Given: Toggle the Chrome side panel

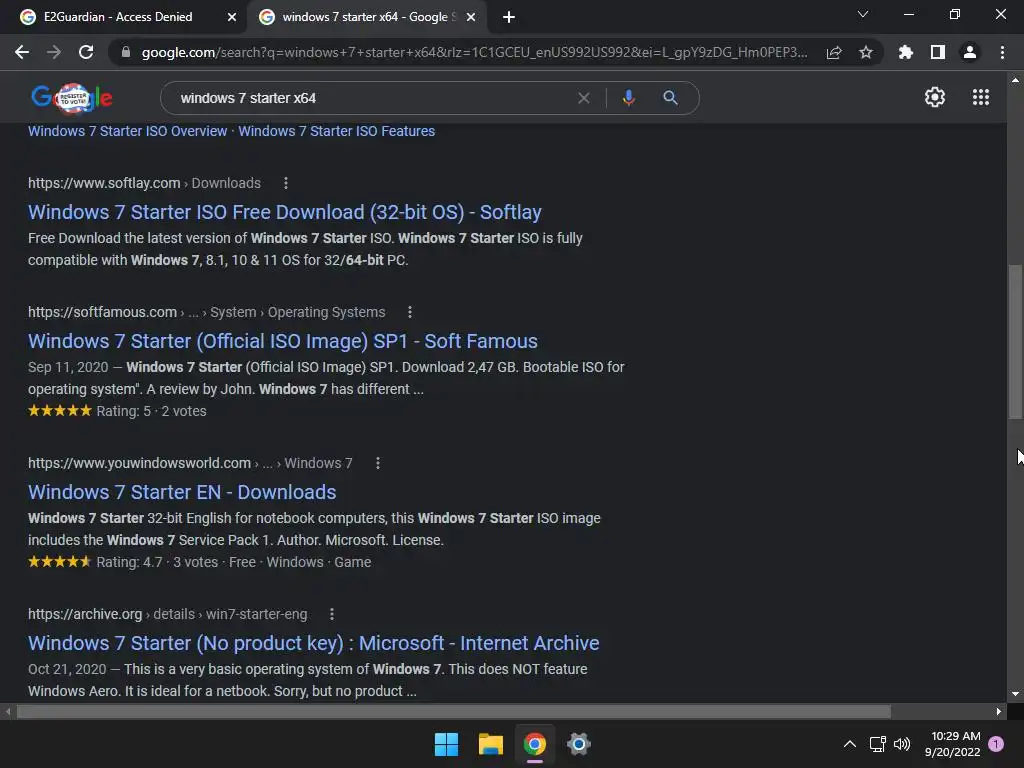Looking at the screenshot, I should (x=938, y=52).
